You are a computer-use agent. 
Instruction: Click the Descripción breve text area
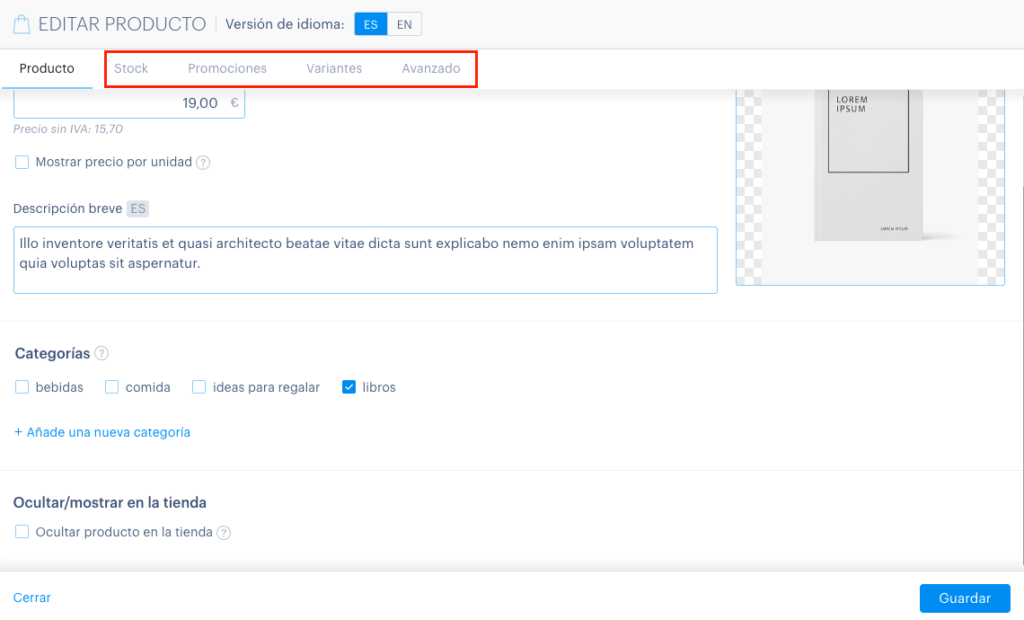pos(365,260)
